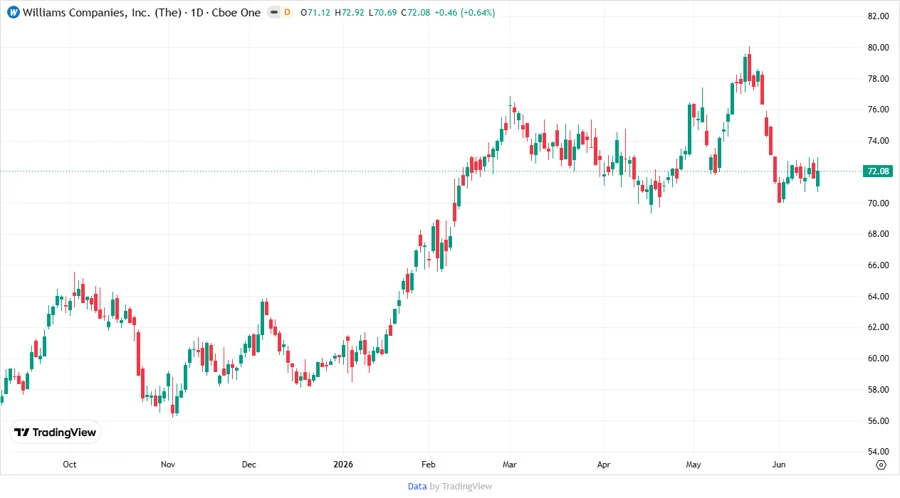Open the Data link in footer
The width and height of the screenshot is (900, 498).
417,486
